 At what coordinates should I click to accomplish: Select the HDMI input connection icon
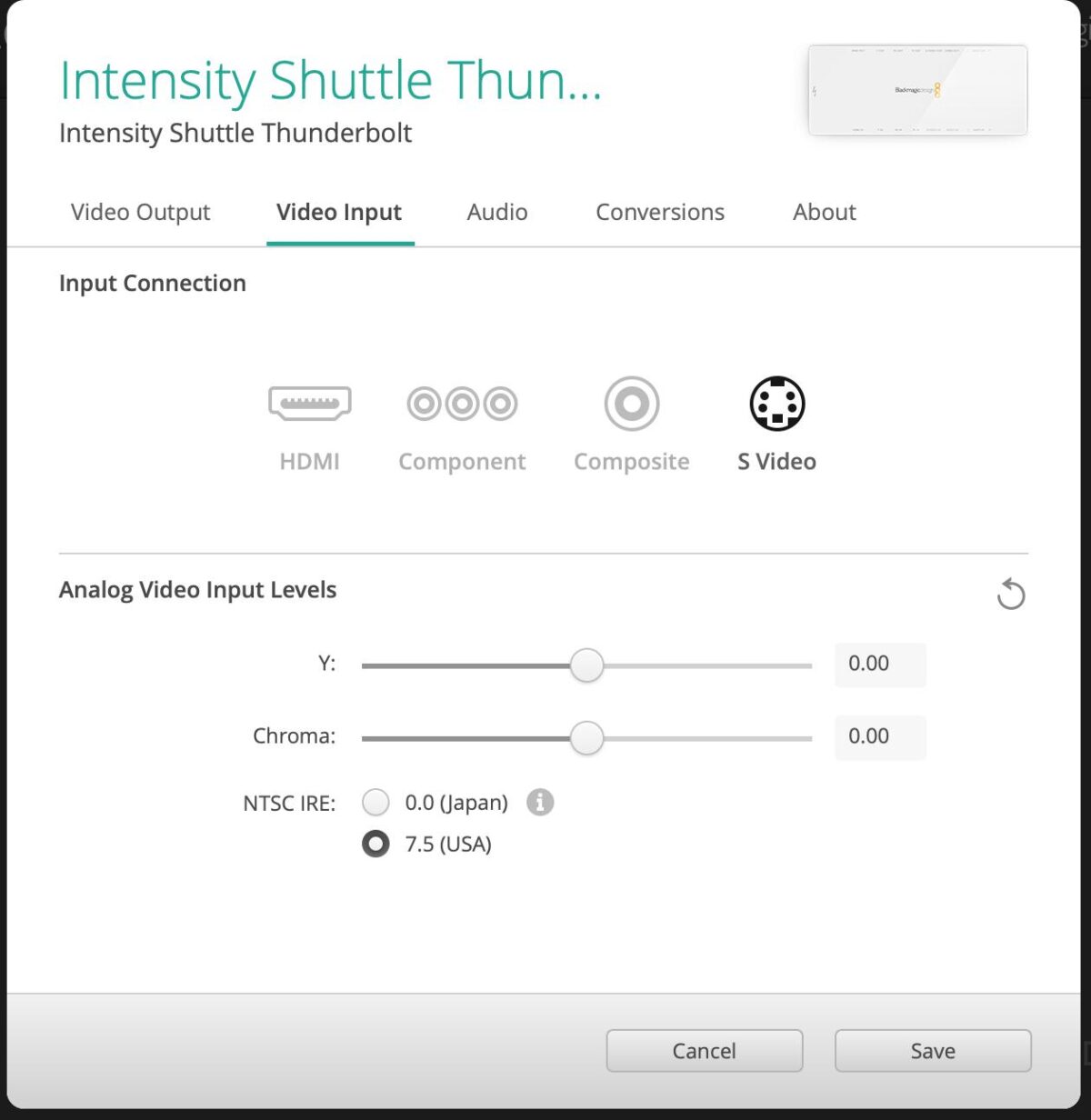[x=310, y=403]
